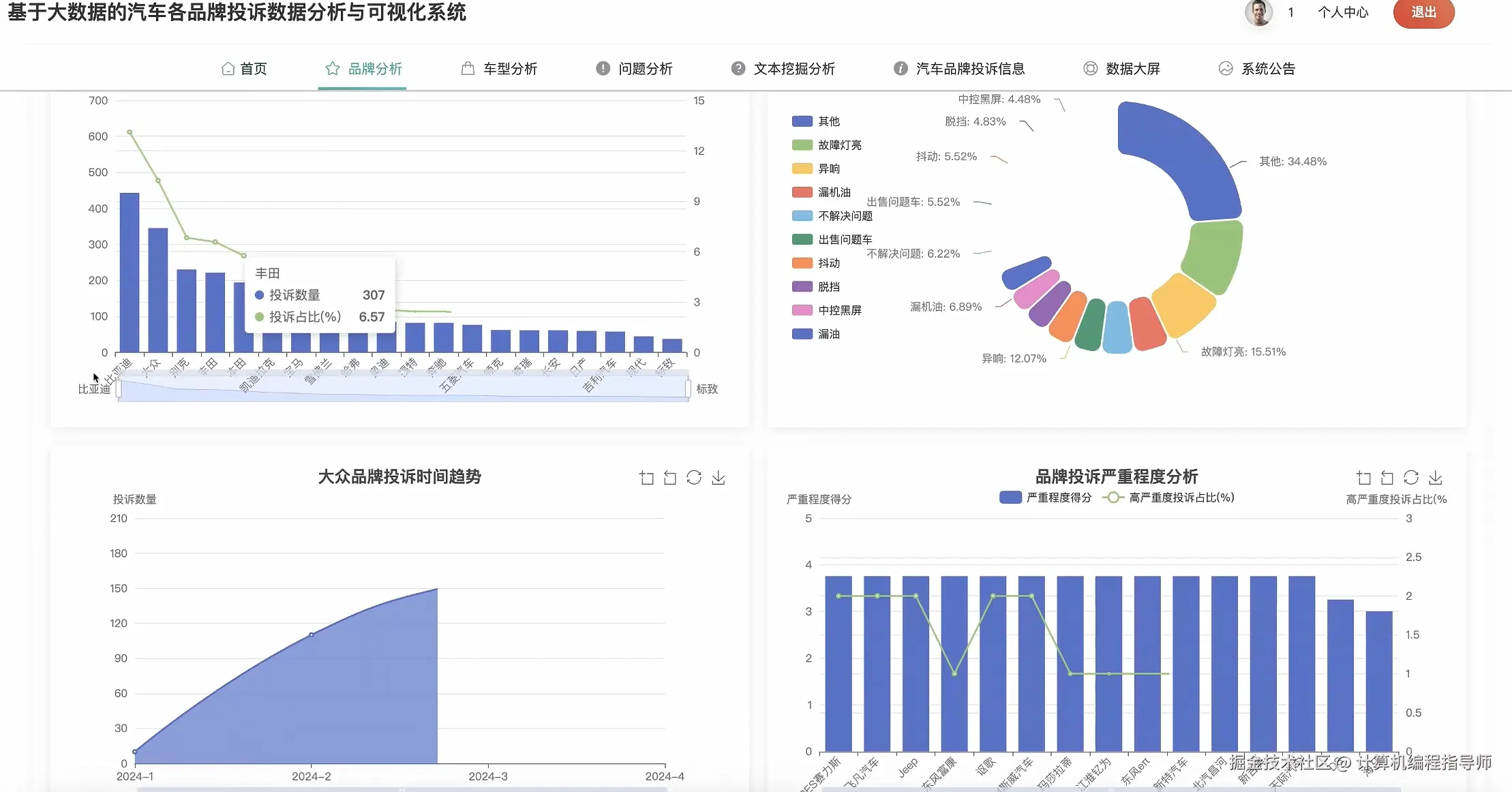Click the left zoom slider handle near 比亚迪
This screenshot has width=1512, height=792.
(x=119, y=389)
